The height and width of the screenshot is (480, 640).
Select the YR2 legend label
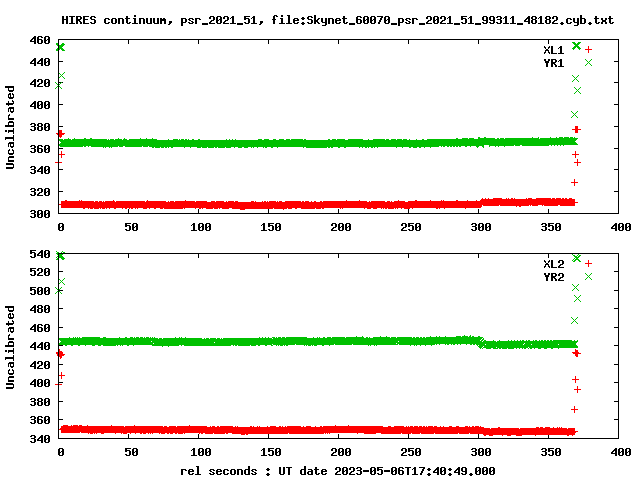pos(553,277)
